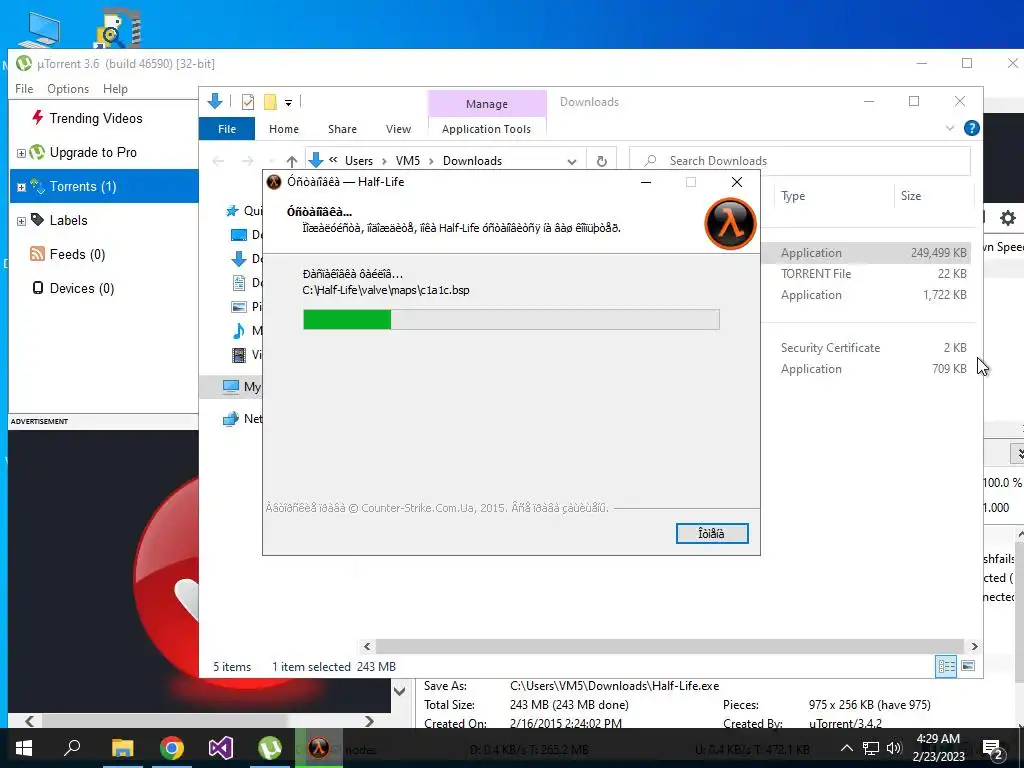Select Labels in uTorrent sidebar
The image size is (1024, 768).
pyautogui.click(x=69, y=220)
